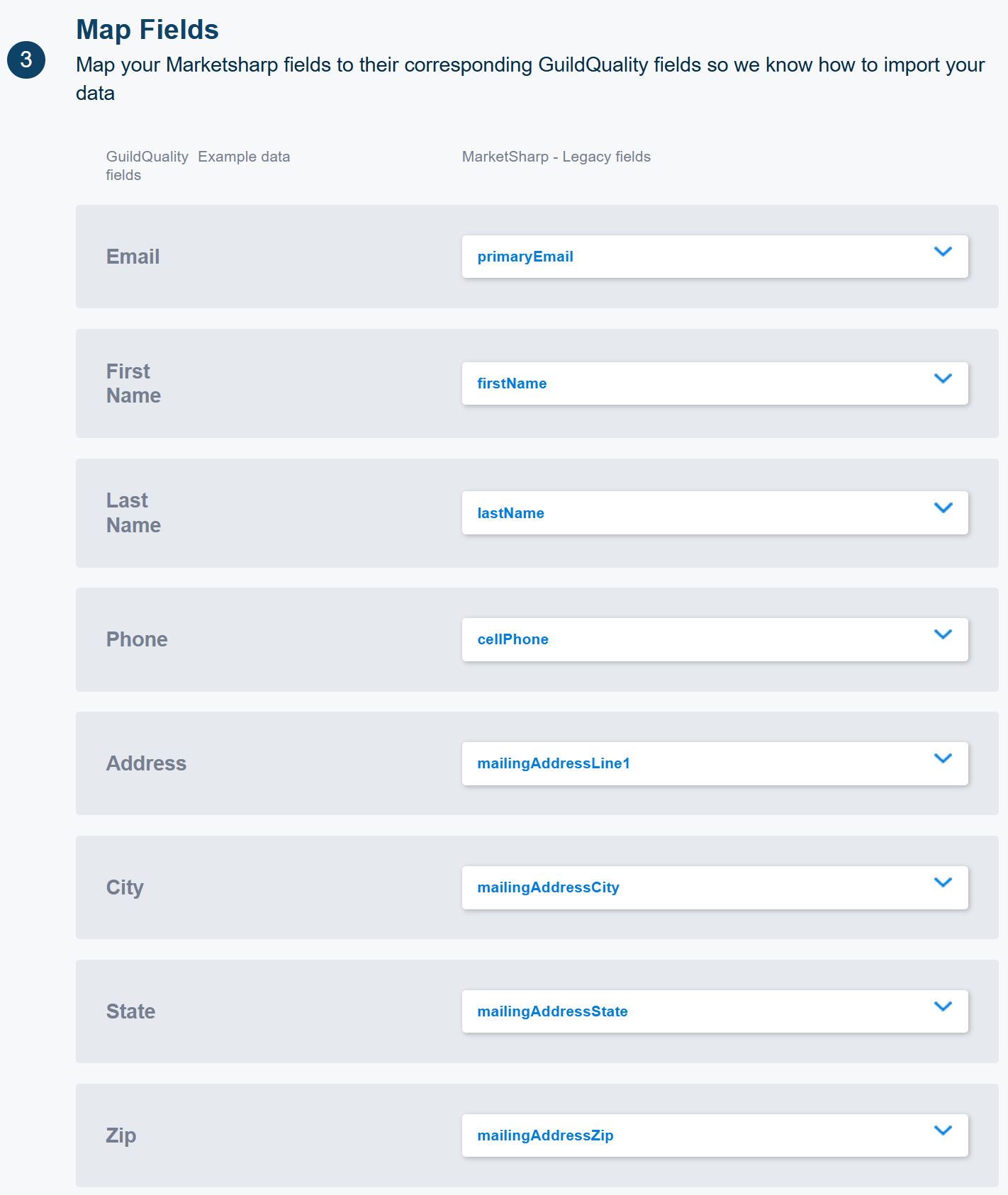Open the cellPhone dropdown for Phone
Image resolution: width=1008 pixels, height=1195 pixels.
(x=715, y=639)
